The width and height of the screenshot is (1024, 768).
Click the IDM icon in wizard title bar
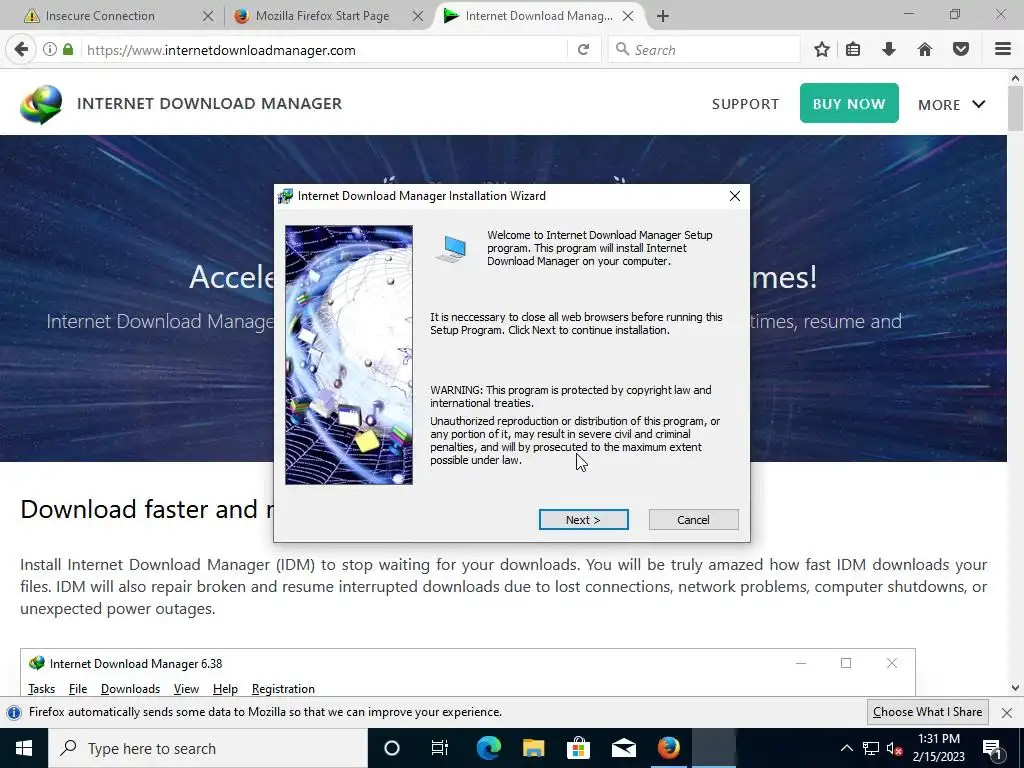coord(285,196)
